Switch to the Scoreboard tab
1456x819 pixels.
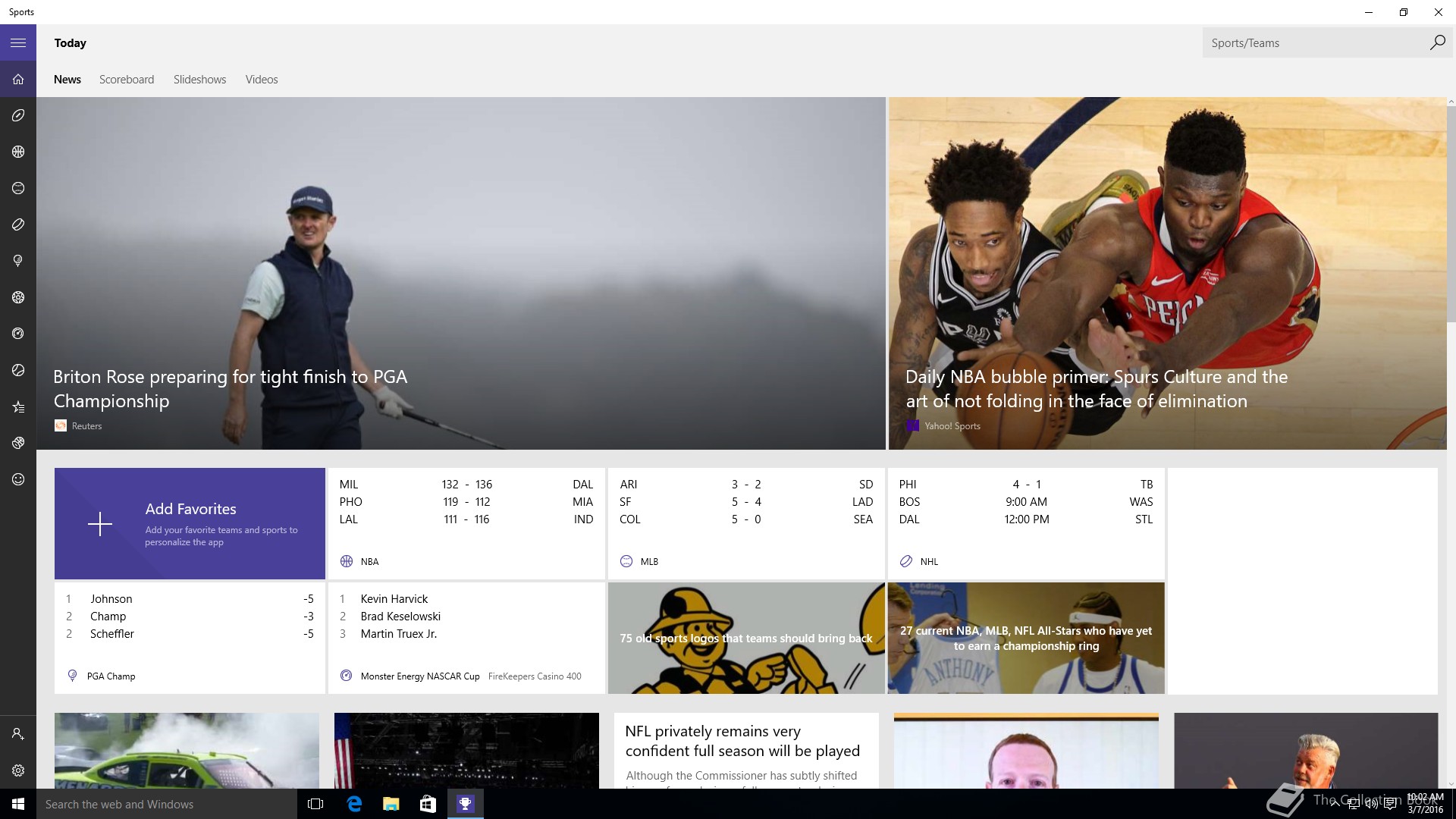point(126,80)
